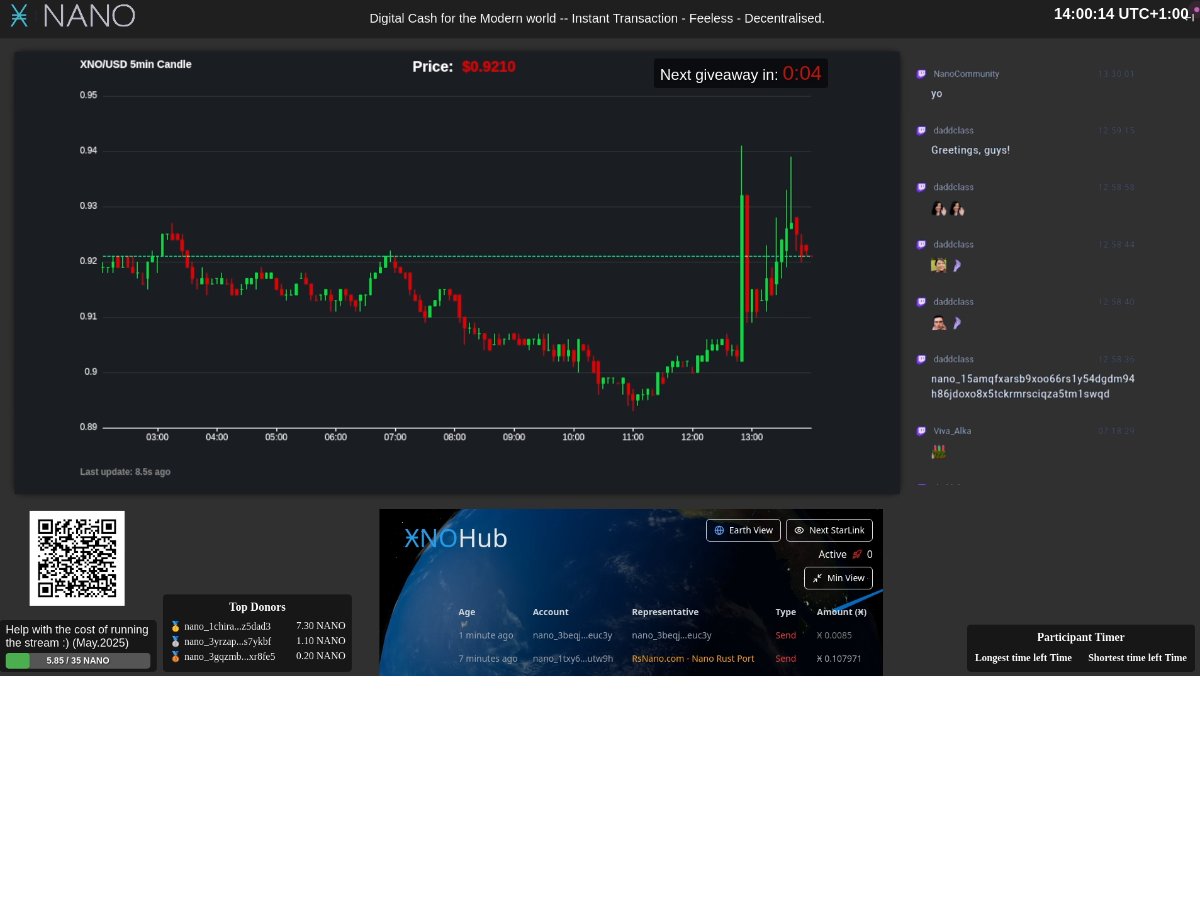Click the Twitch badge beside NanoCommunity username
This screenshot has width=1200, height=919.
point(920,73)
